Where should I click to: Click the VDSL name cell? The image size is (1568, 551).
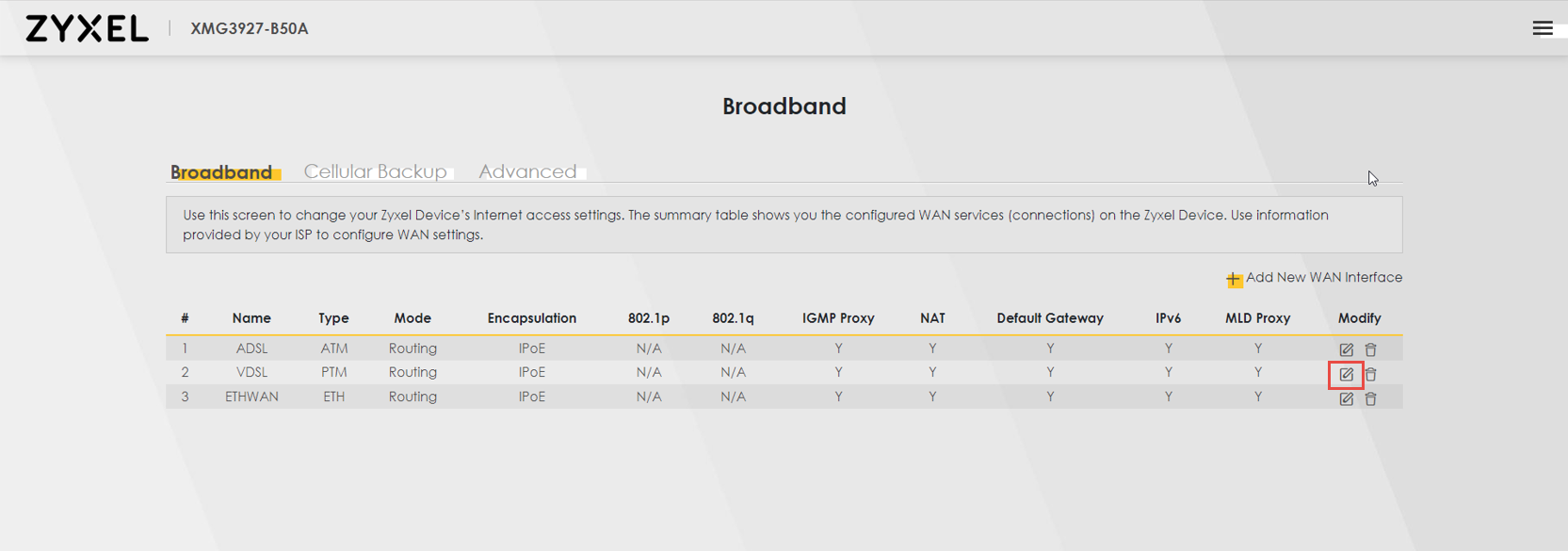pyautogui.click(x=251, y=372)
